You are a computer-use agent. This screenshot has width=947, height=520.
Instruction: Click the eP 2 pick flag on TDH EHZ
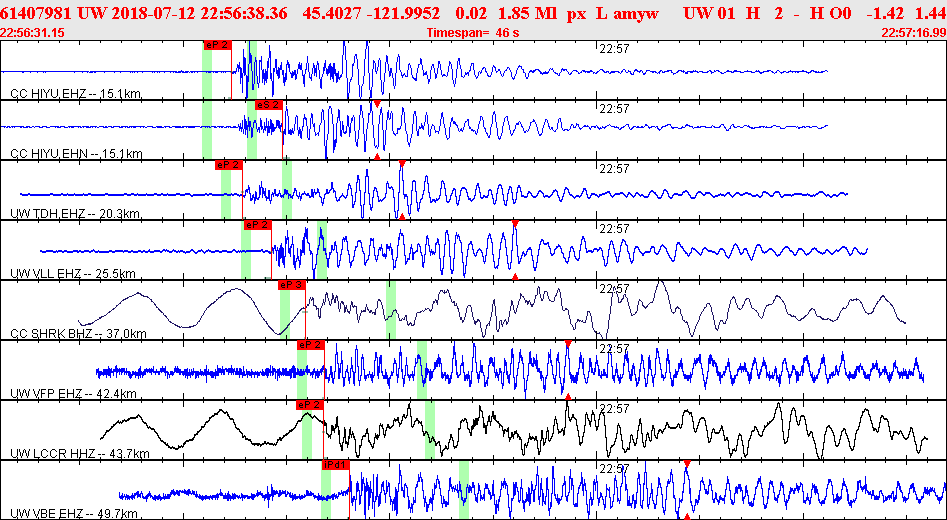[228, 165]
